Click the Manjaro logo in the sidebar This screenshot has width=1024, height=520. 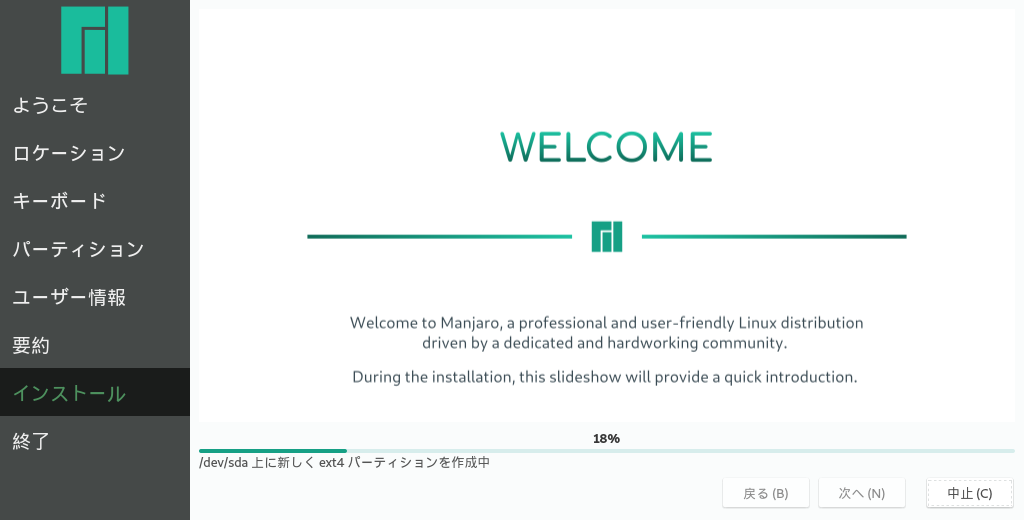point(95,41)
